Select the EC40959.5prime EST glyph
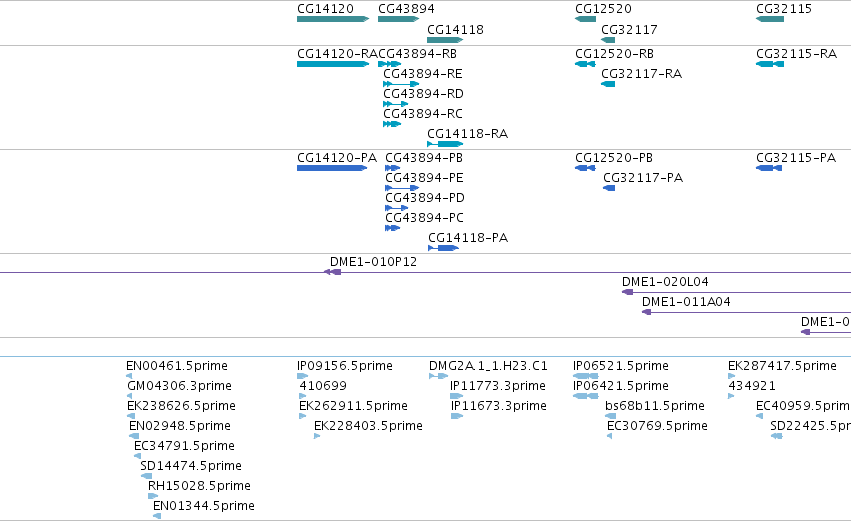 tap(759, 416)
